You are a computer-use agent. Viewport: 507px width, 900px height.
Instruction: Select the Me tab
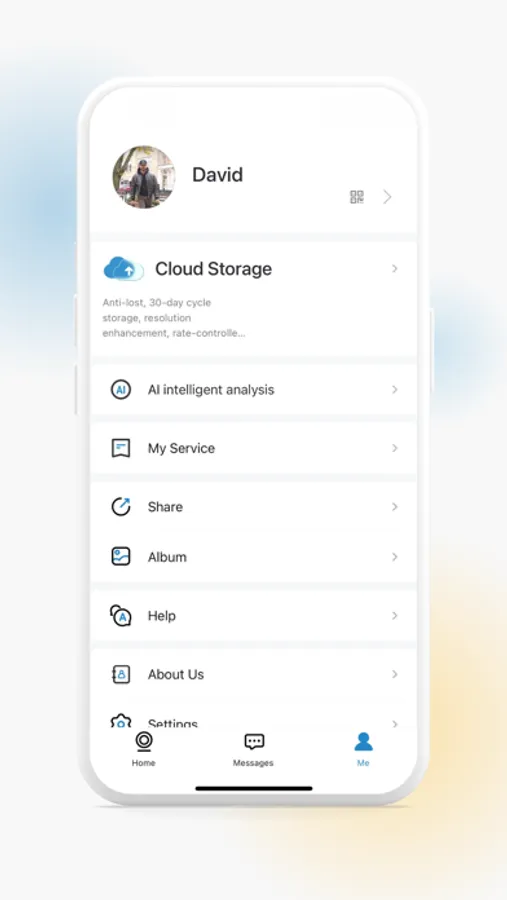[x=363, y=749]
